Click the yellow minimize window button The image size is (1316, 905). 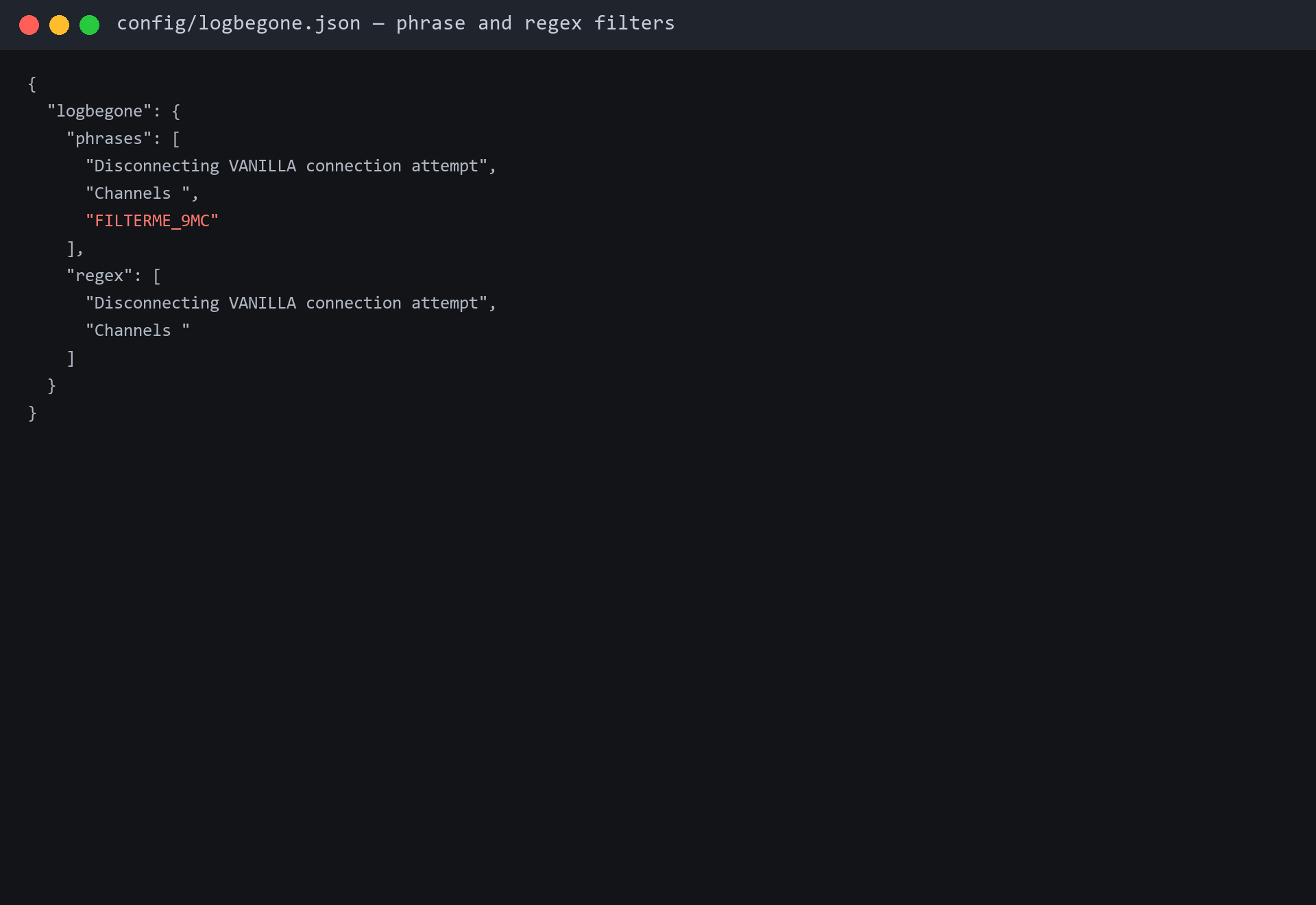(59, 25)
